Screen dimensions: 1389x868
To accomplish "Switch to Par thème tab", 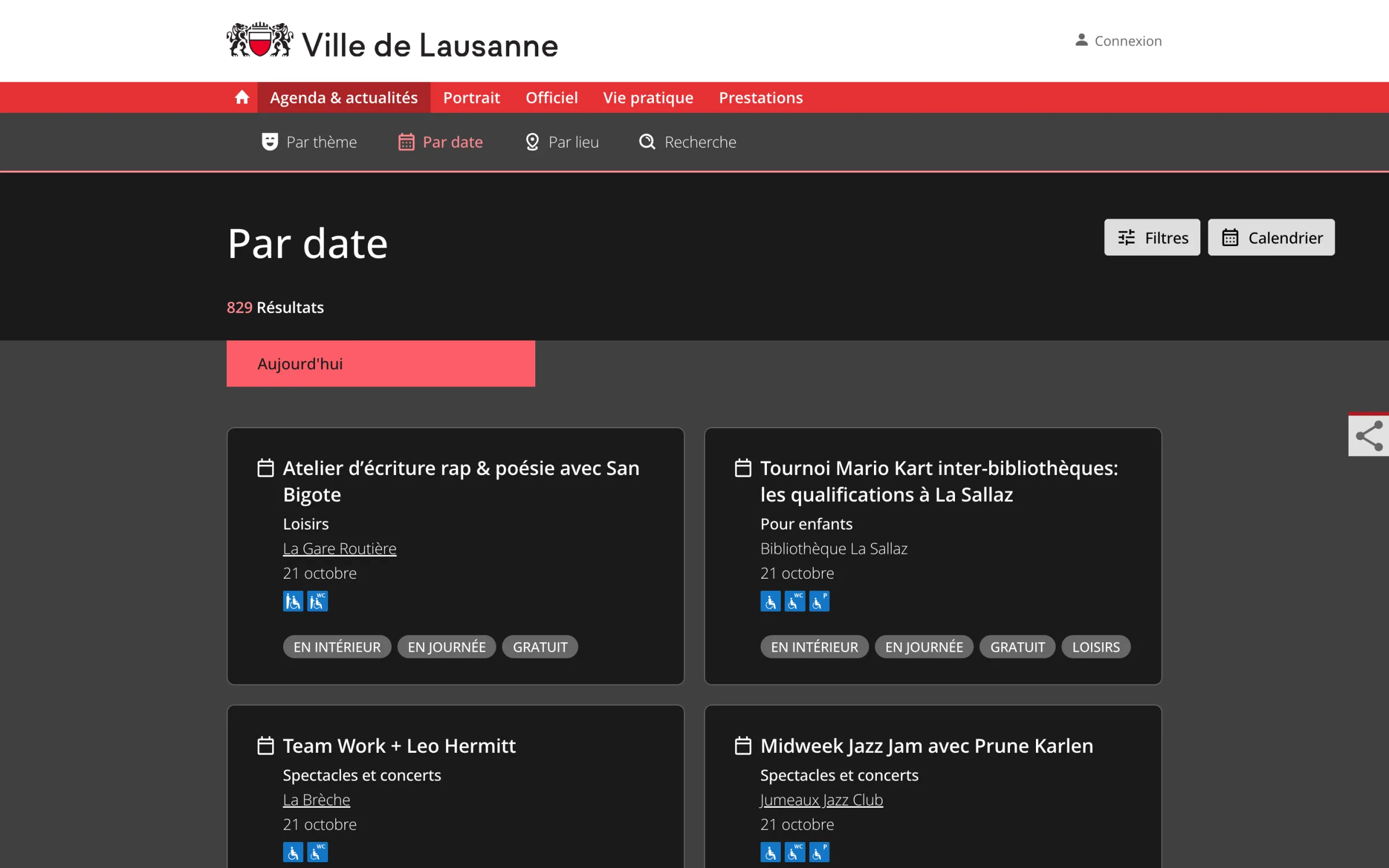I will [x=309, y=142].
